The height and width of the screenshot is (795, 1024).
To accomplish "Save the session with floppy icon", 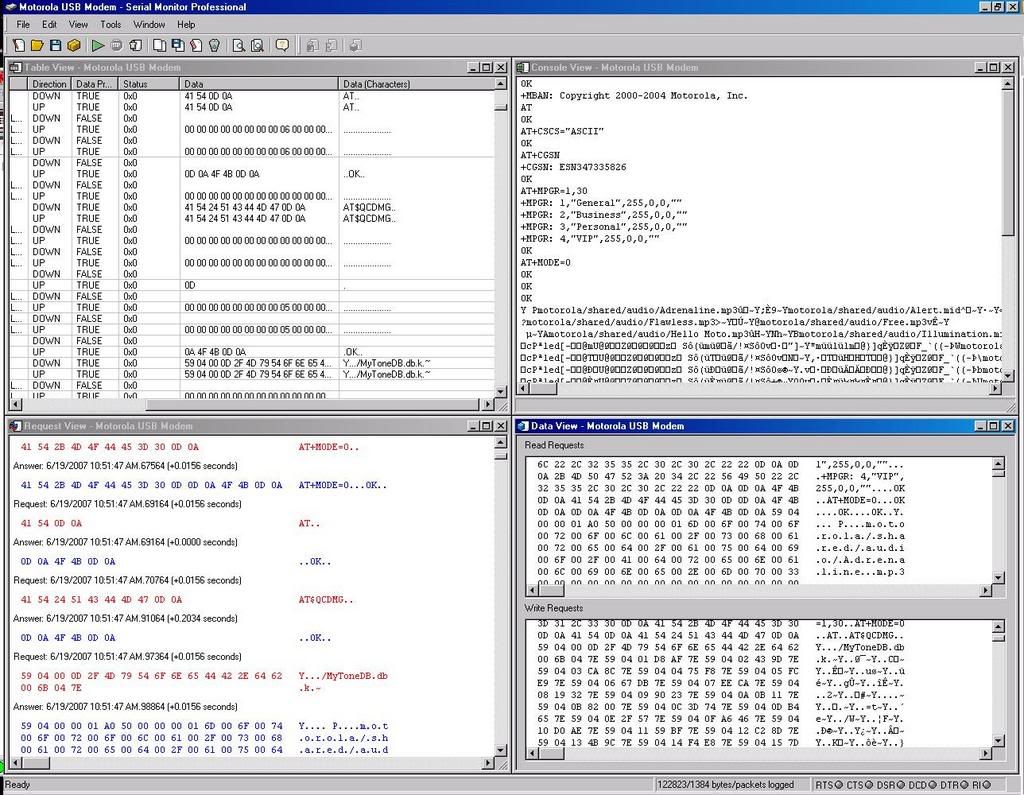I will click(x=56, y=45).
